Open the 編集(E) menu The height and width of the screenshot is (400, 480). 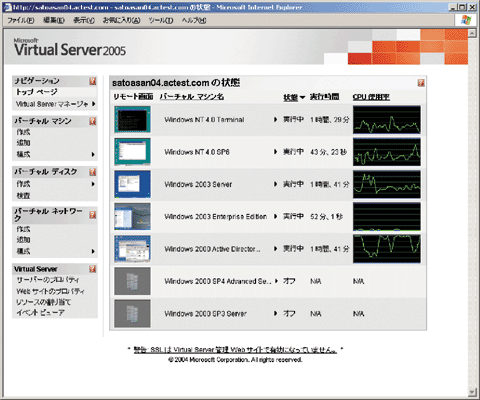pos(54,21)
